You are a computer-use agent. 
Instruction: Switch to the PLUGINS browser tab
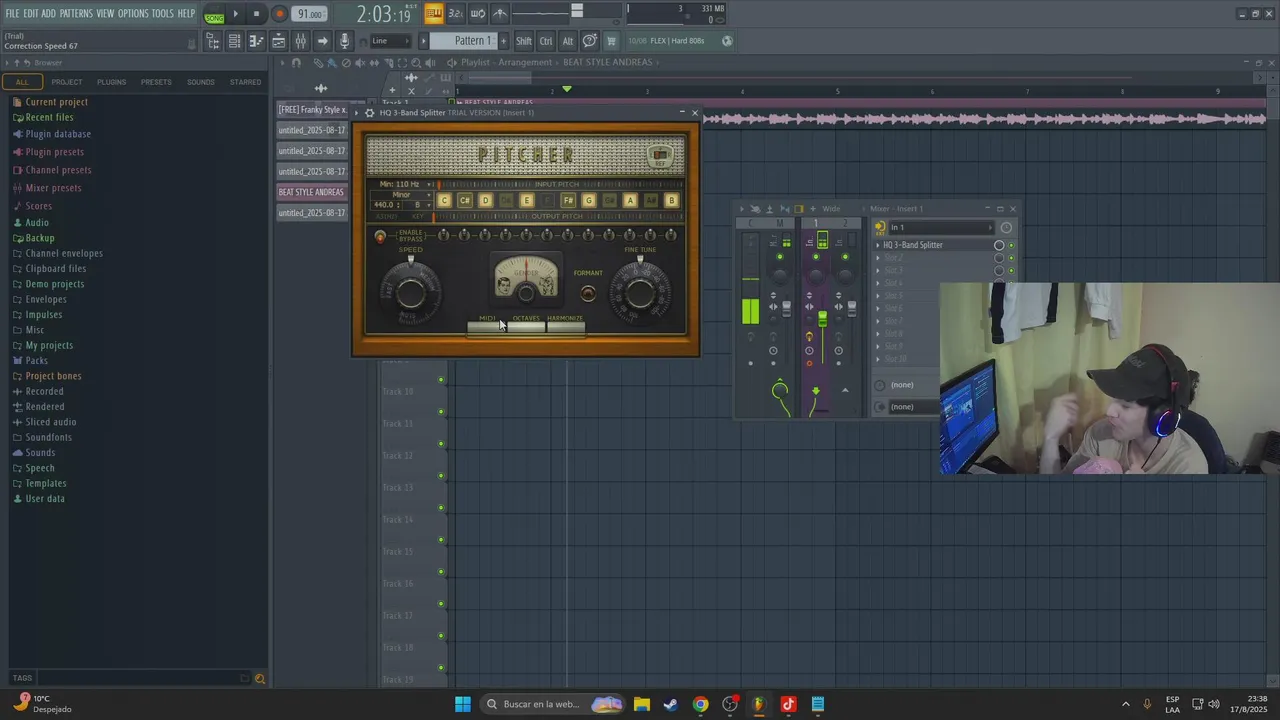(111, 82)
